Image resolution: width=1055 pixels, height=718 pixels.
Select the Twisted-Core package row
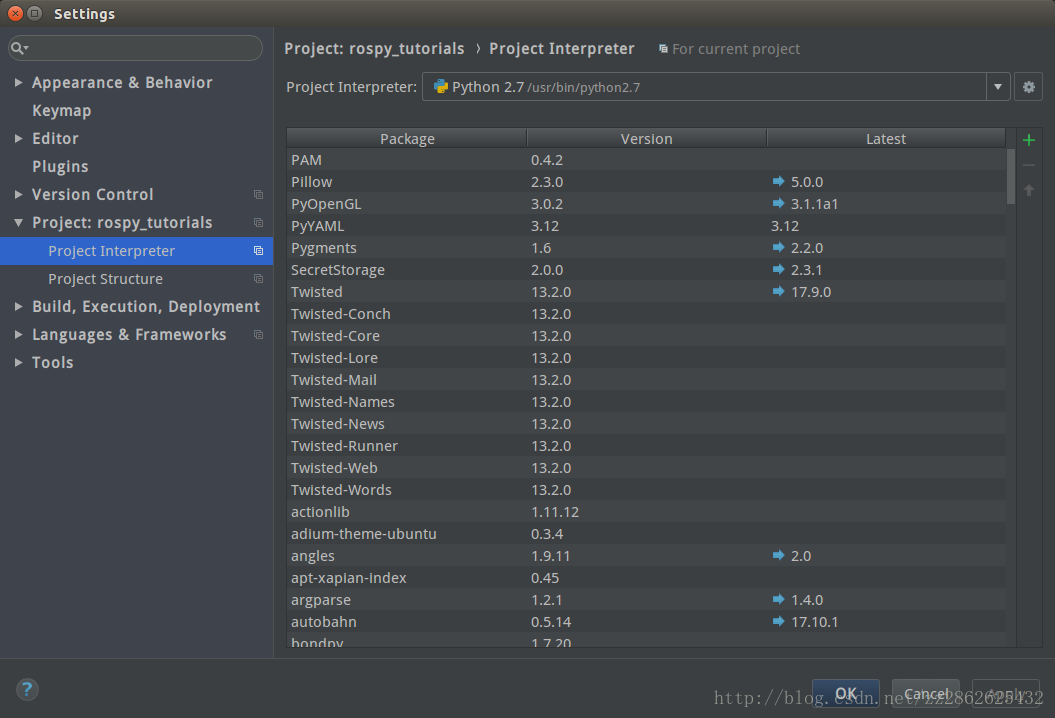647,336
